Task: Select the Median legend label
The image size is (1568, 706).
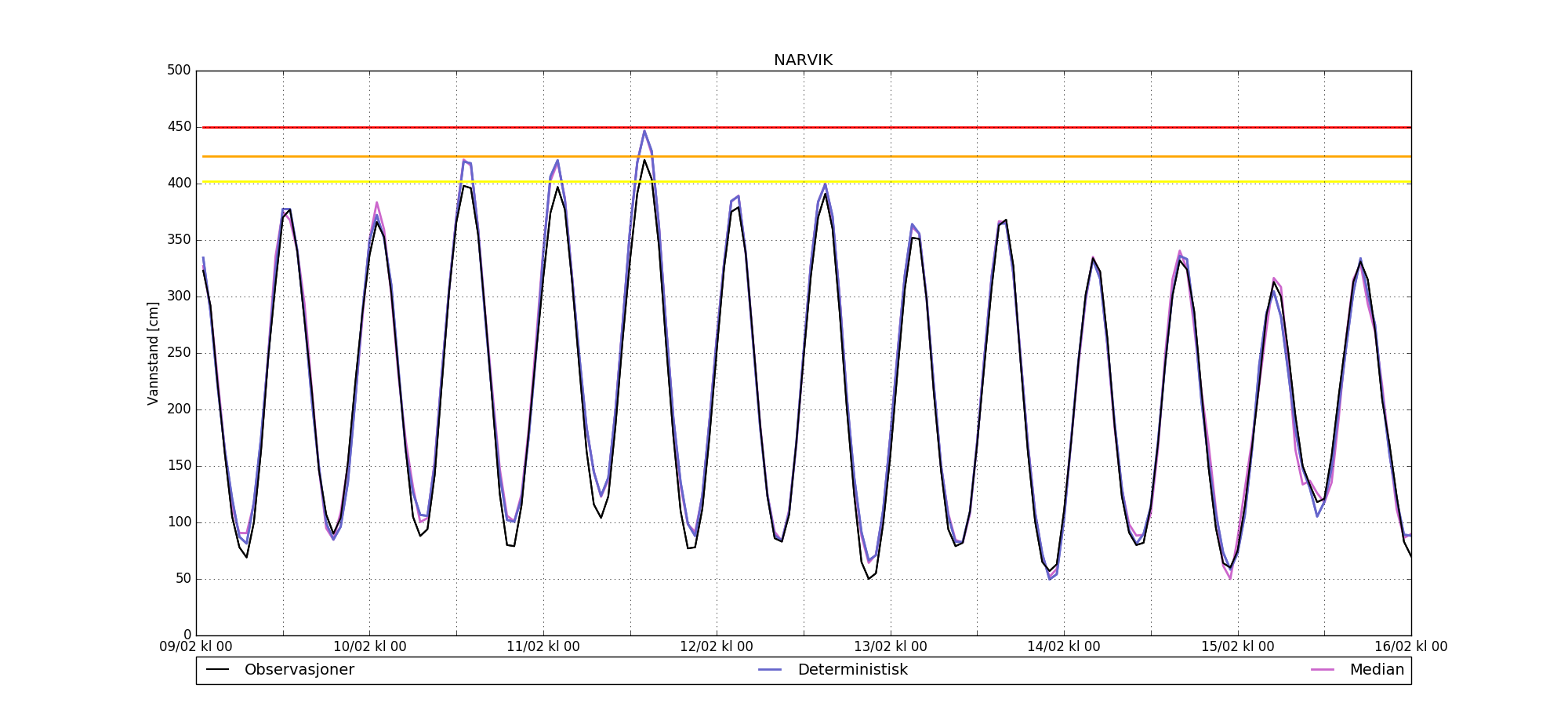Action: 1377,670
